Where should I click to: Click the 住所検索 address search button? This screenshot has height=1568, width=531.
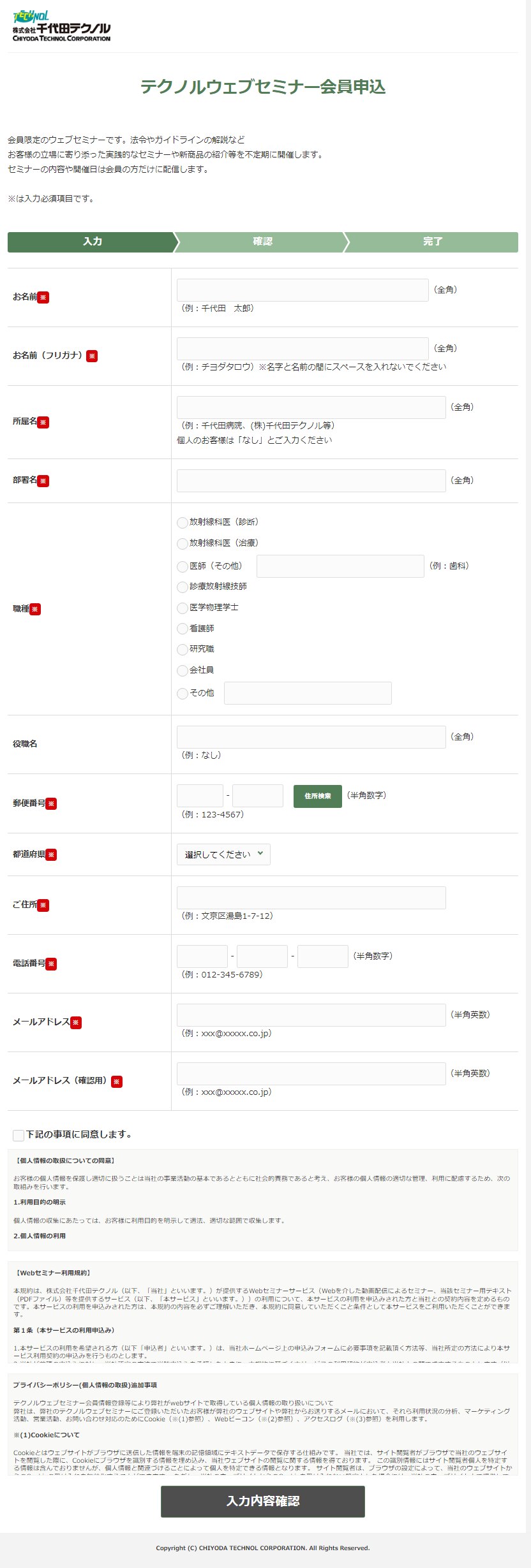click(x=318, y=796)
